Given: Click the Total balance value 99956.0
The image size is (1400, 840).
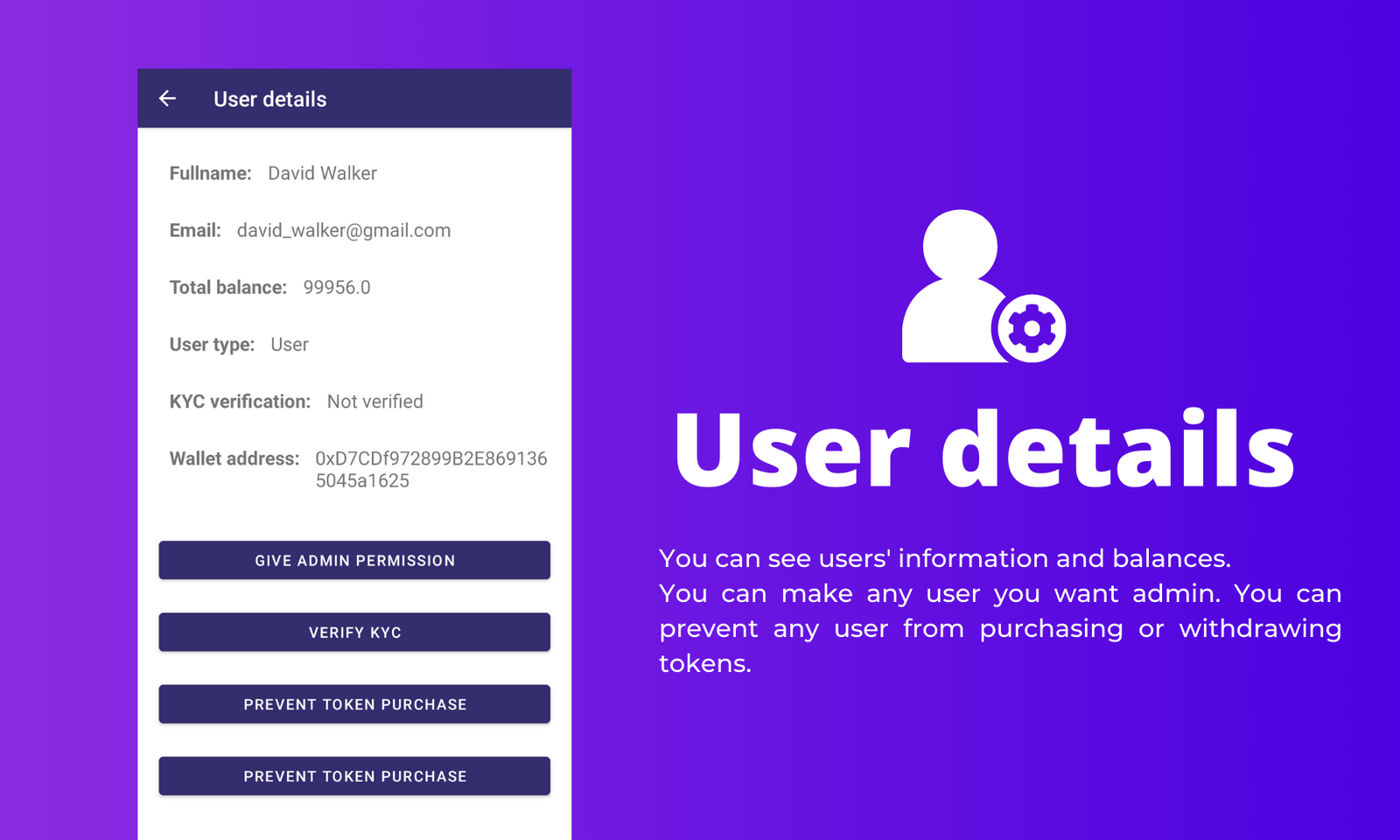Looking at the screenshot, I should coord(336,287).
